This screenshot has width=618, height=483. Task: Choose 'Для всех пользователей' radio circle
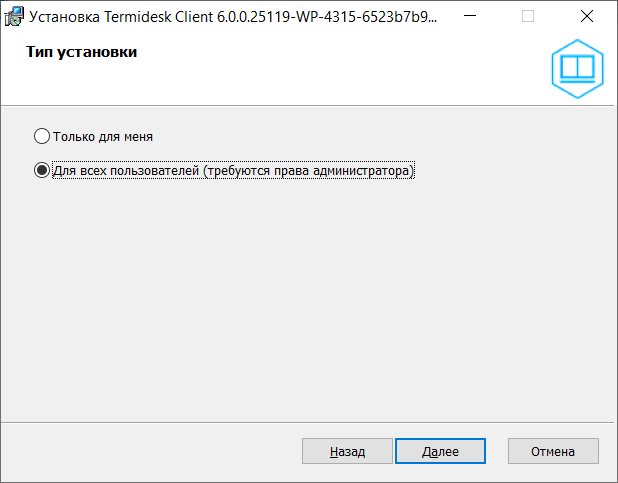click(x=41, y=171)
